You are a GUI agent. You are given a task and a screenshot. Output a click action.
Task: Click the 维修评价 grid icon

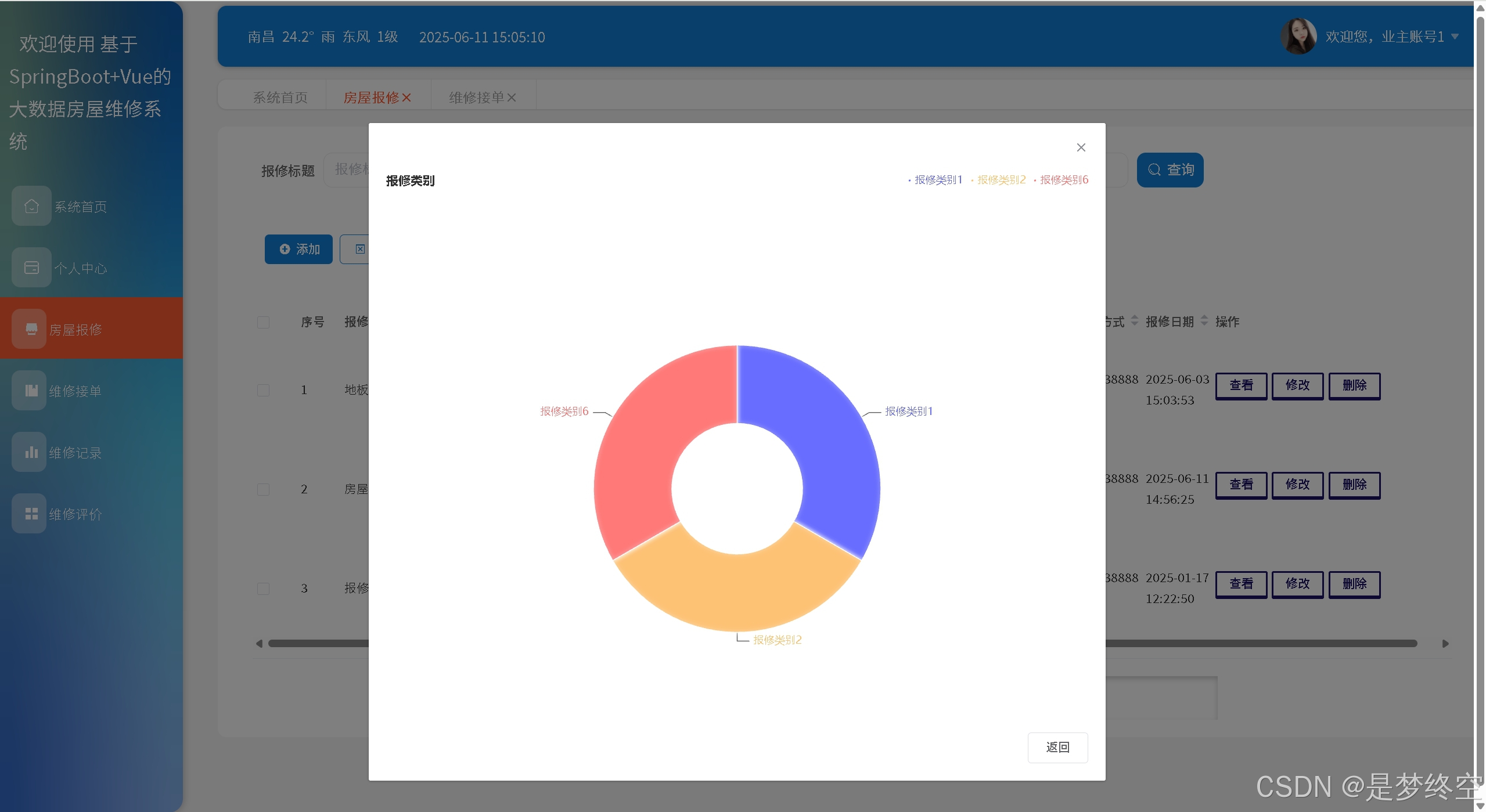(x=31, y=514)
